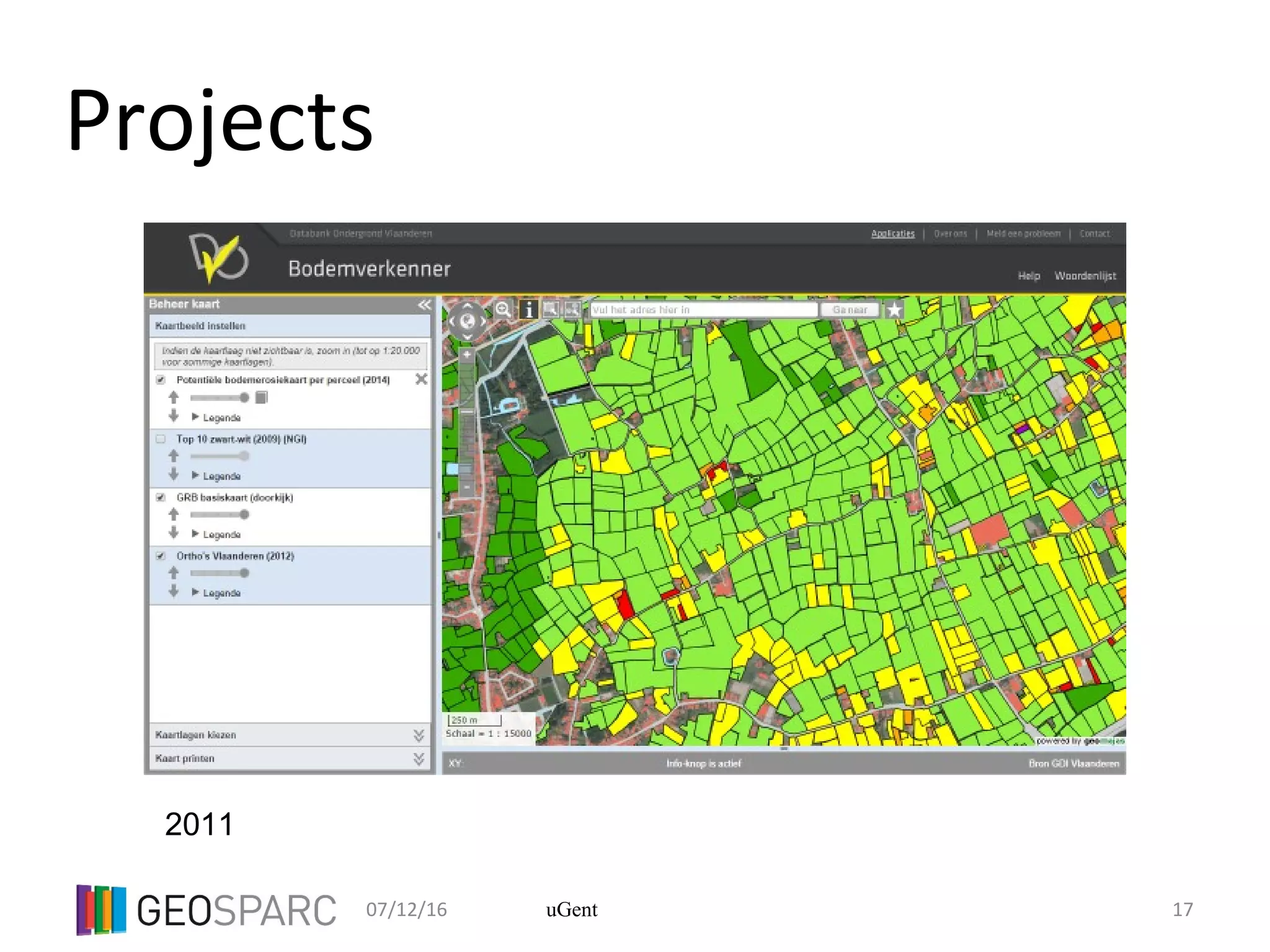The image size is (1270, 952).
Task: Open the Applicaties menu link
Action: pos(892,234)
